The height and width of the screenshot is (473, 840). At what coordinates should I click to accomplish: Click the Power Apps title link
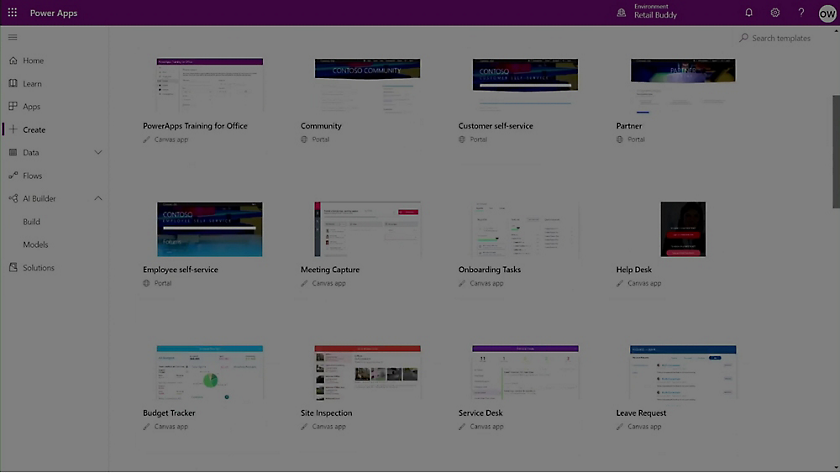click(54, 13)
